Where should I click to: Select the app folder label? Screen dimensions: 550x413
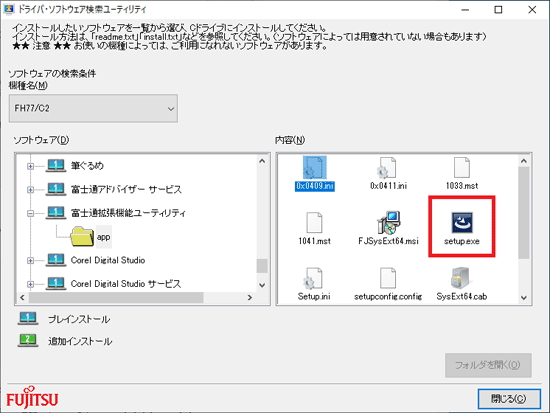(x=104, y=237)
